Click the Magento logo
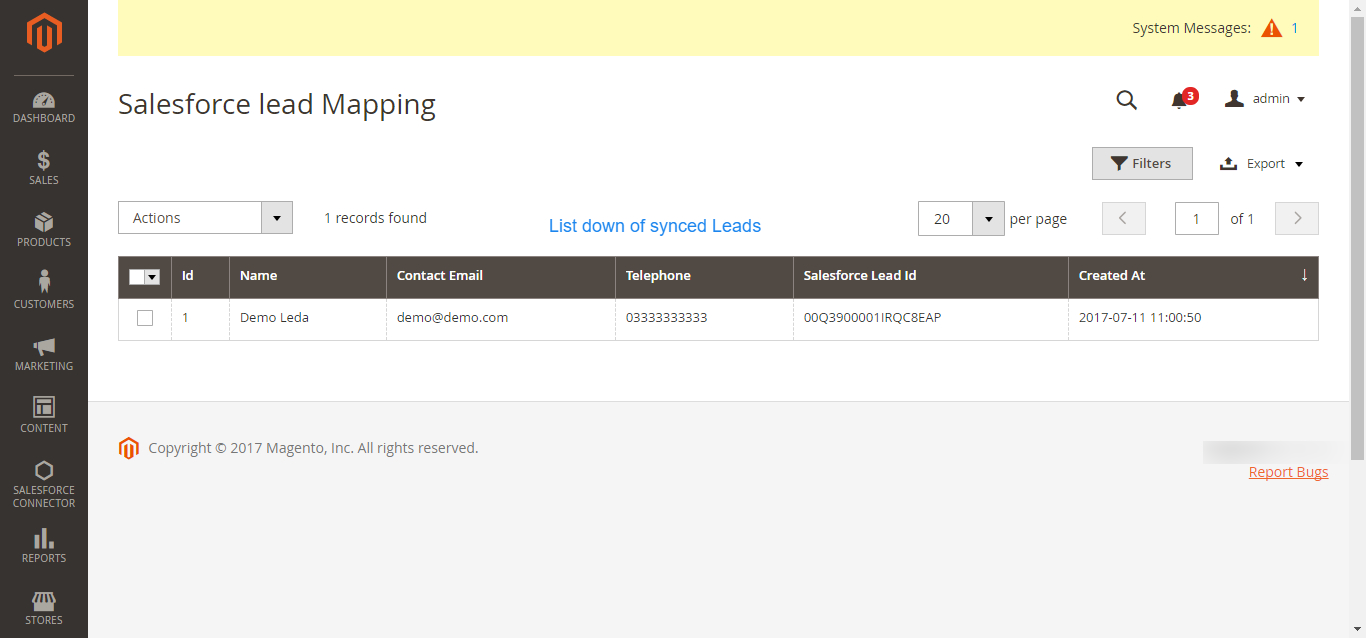1366x638 pixels. 44,33
